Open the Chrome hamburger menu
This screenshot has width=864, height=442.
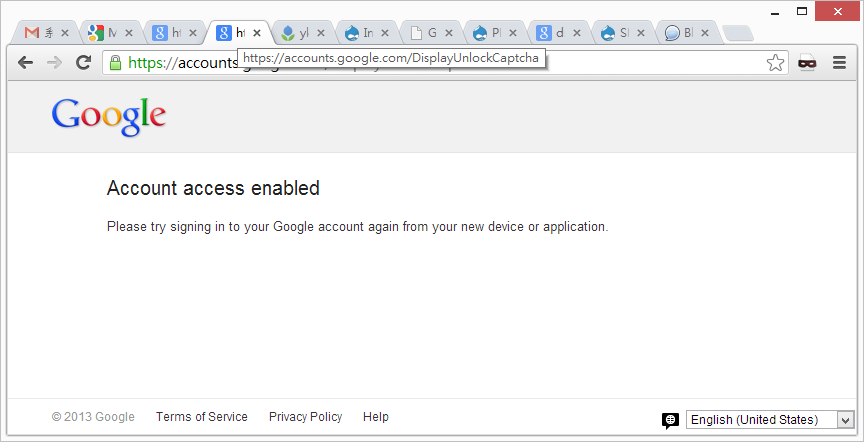(x=839, y=62)
